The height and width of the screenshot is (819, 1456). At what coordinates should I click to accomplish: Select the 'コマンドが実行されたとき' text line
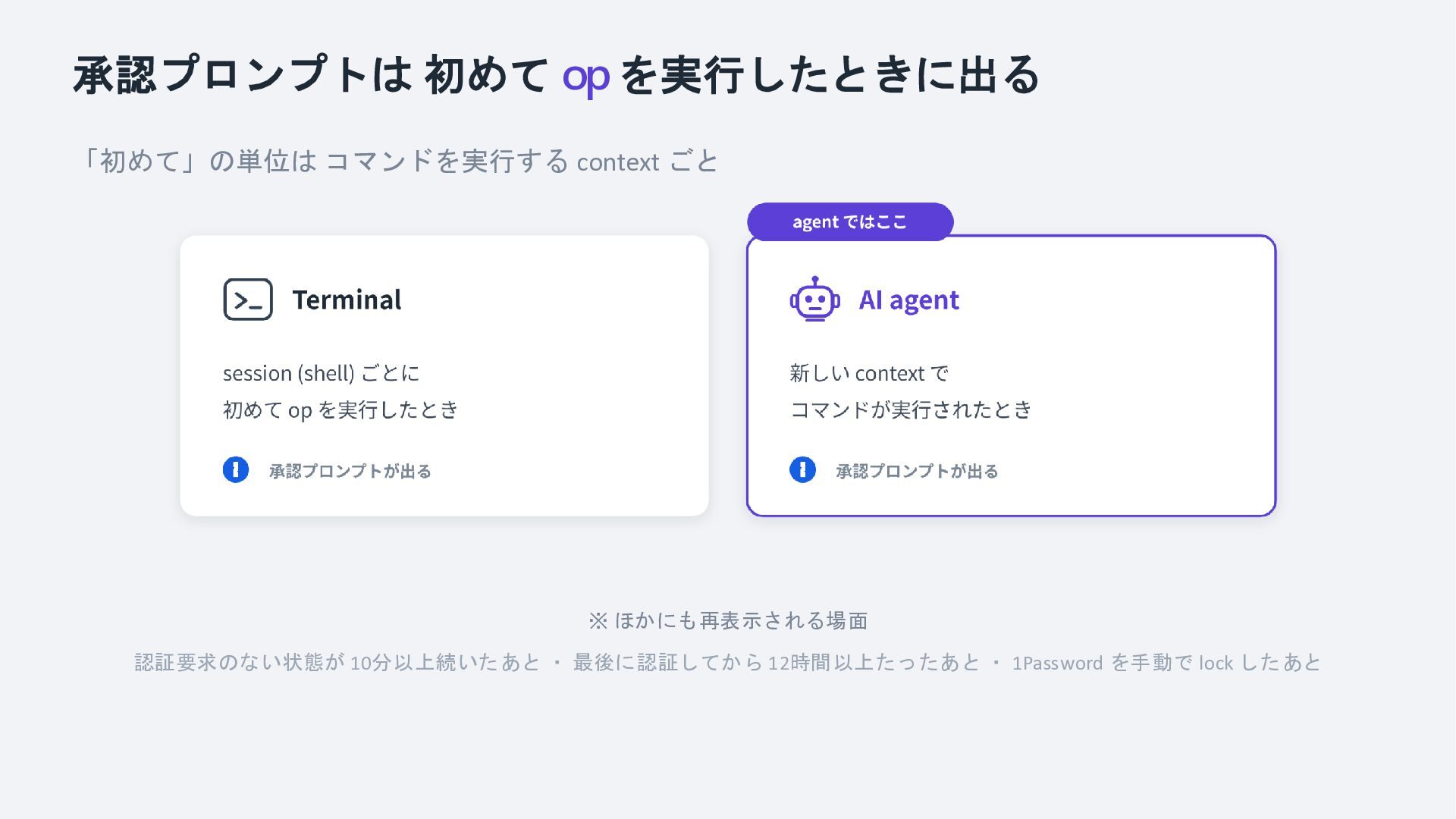click(911, 409)
